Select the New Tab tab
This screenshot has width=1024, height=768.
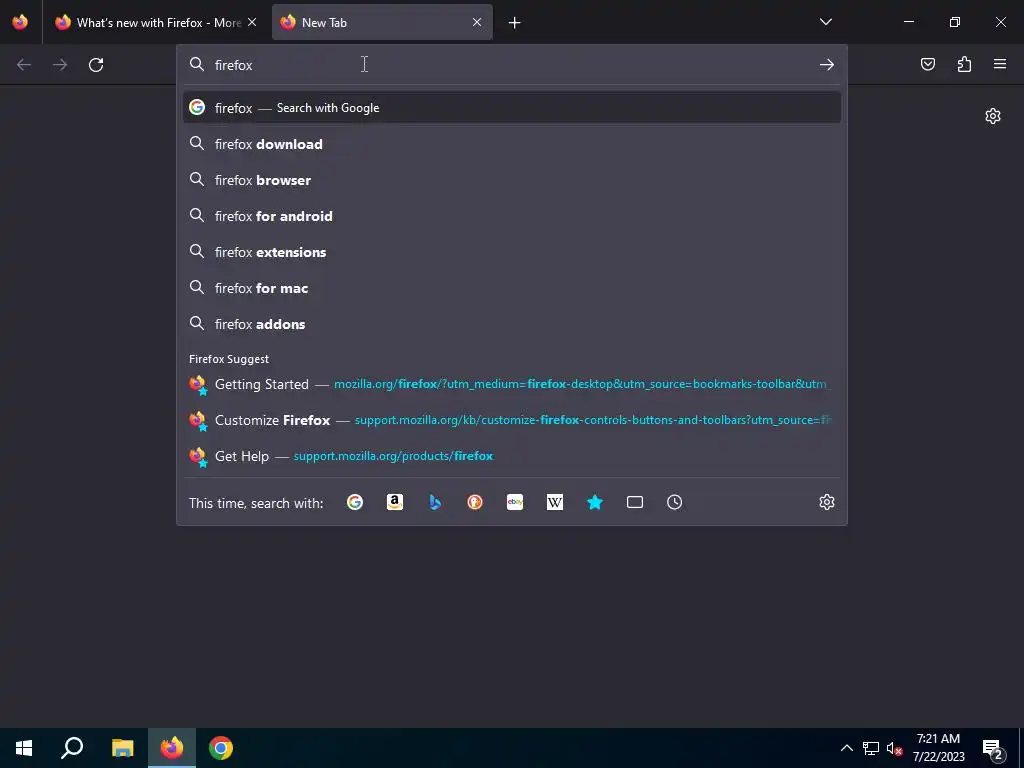pyautogui.click(x=382, y=23)
